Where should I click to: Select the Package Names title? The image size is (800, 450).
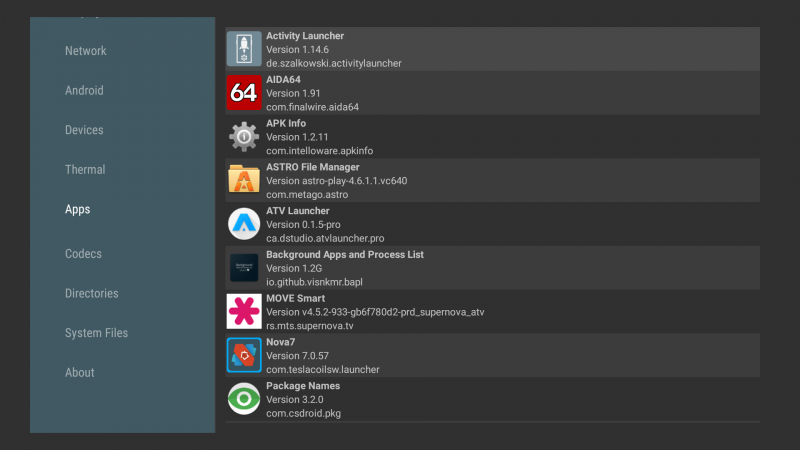303,386
